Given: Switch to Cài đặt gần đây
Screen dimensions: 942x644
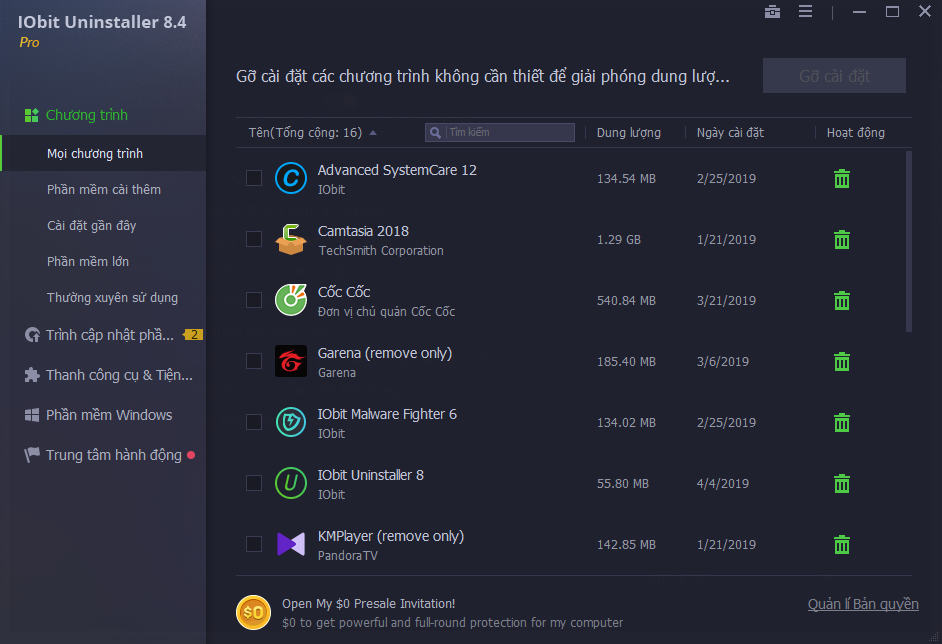Looking at the screenshot, I should tap(91, 225).
